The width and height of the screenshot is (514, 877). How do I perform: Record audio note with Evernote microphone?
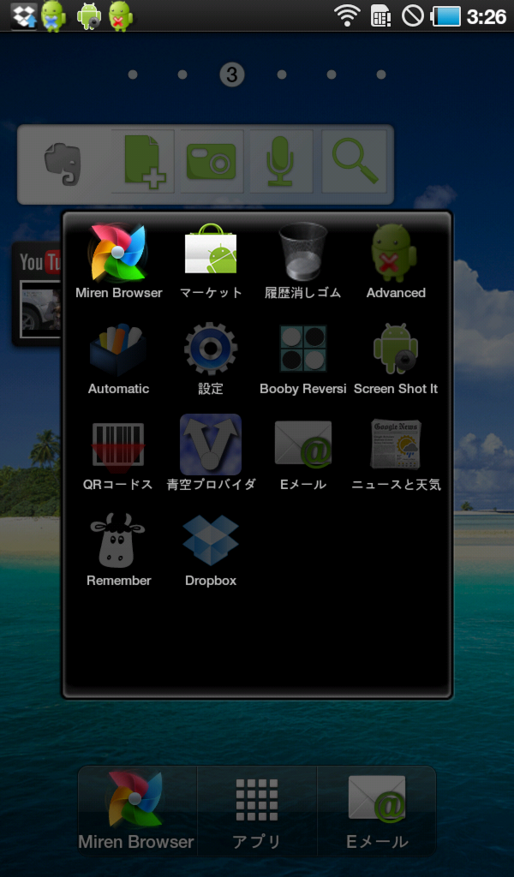click(x=280, y=162)
